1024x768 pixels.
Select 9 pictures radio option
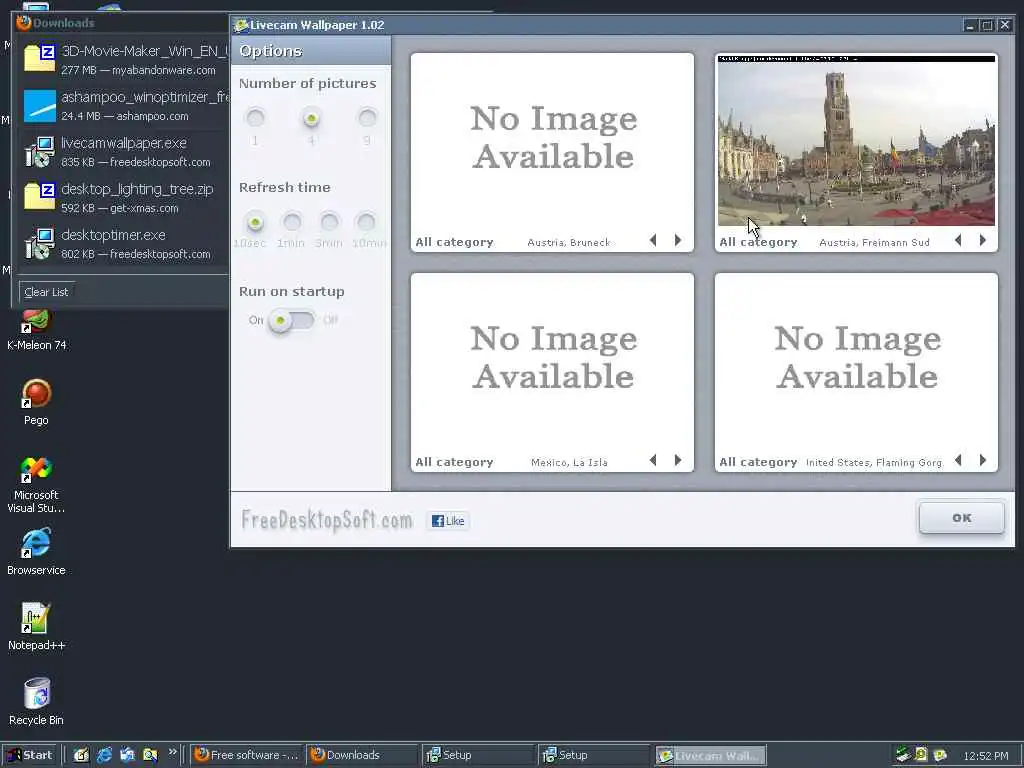pos(367,118)
